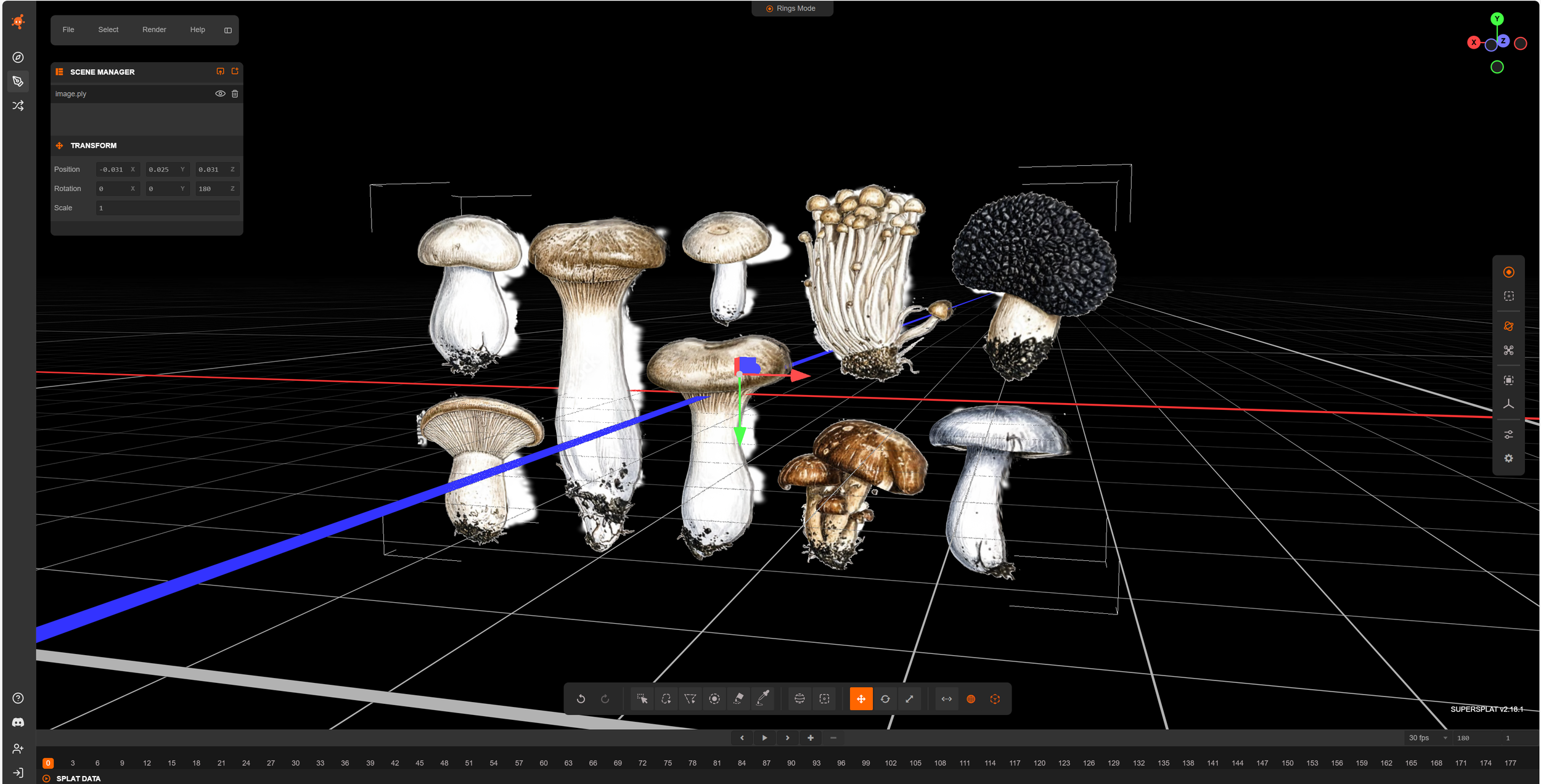Select the polygon selection tool

690,699
